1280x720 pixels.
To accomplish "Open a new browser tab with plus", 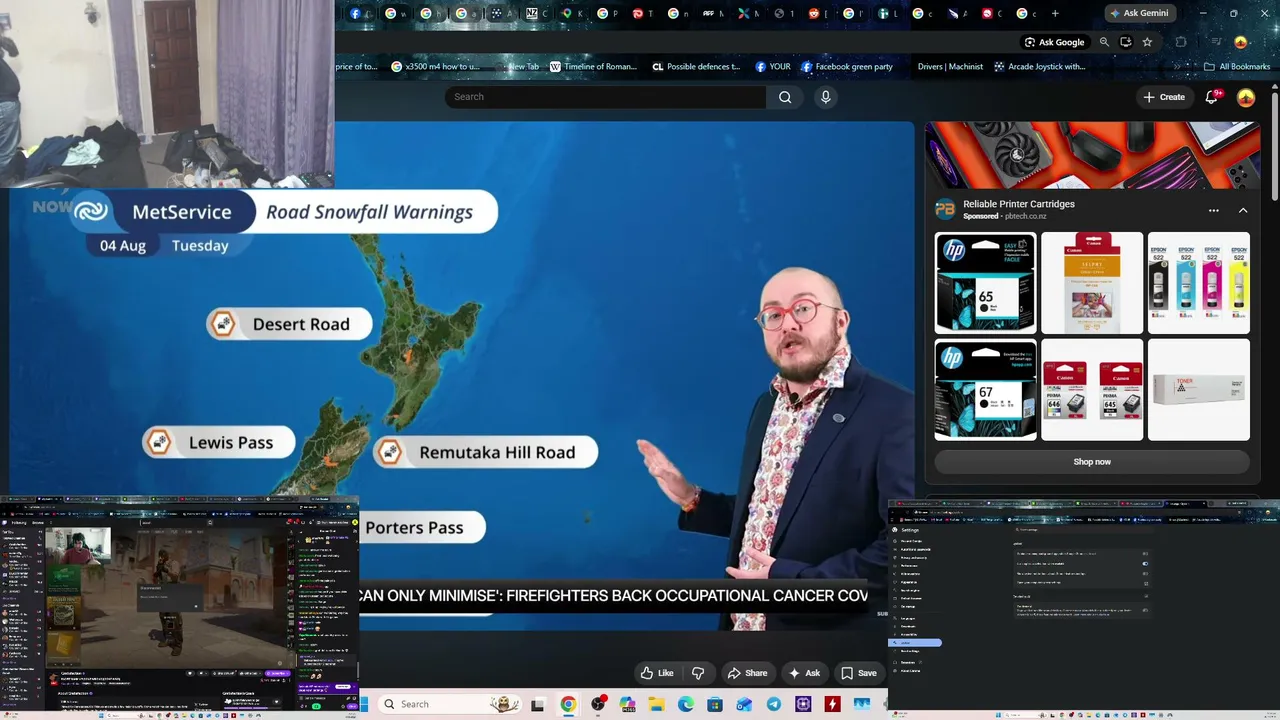I will click(1055, 13).
